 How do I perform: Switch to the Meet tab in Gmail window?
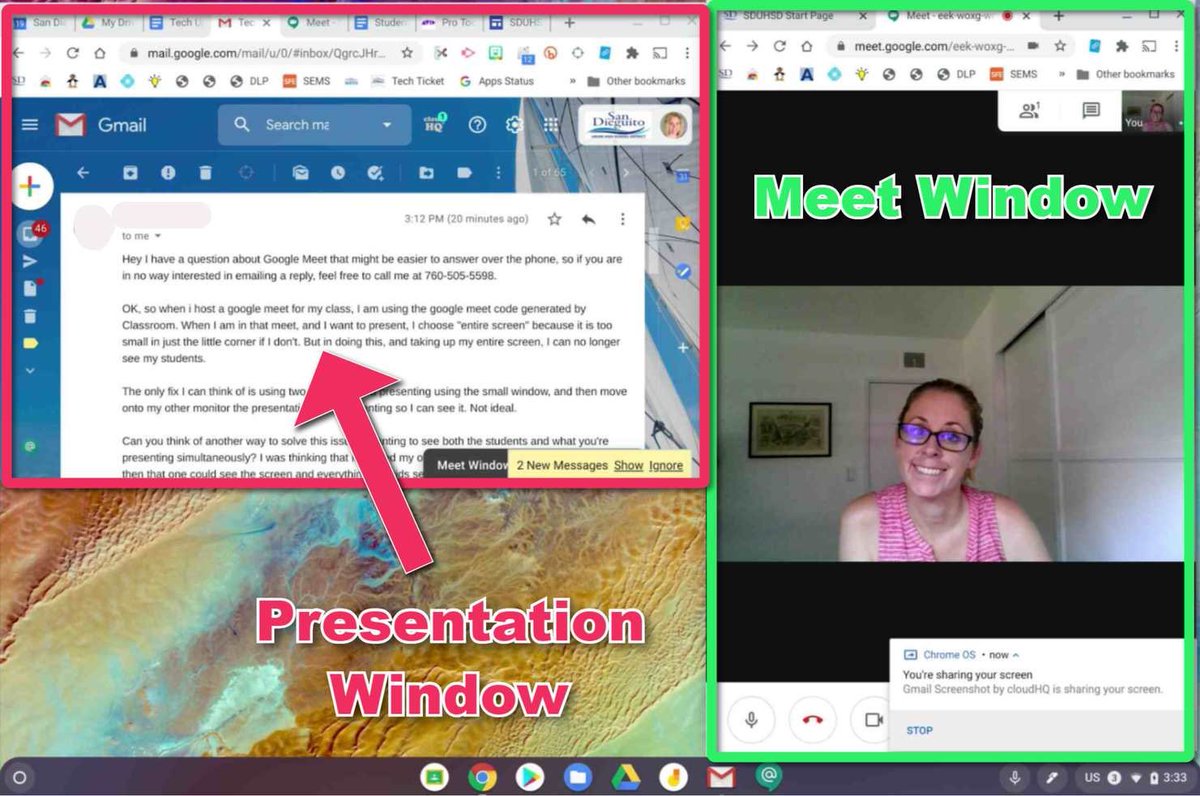[x=311, y=22]
